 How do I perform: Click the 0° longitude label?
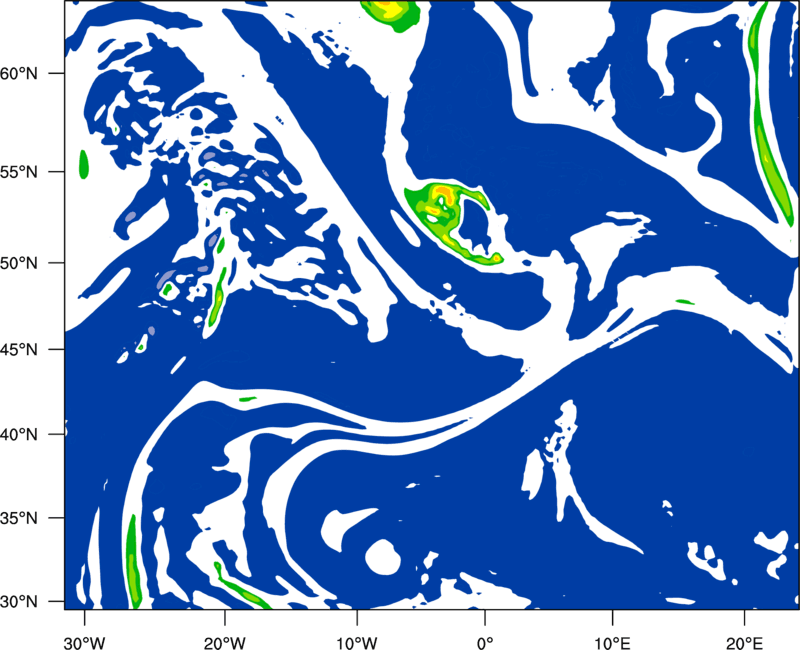coord(484,643)
